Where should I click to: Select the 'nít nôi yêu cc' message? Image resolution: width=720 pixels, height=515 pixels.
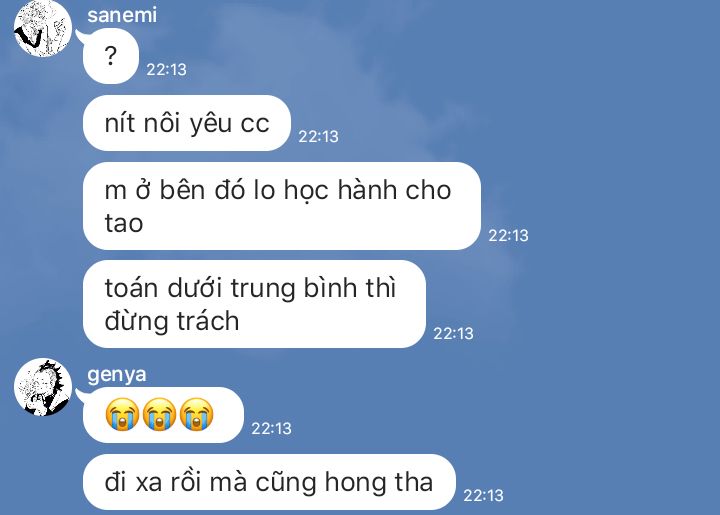click(187, 123)
